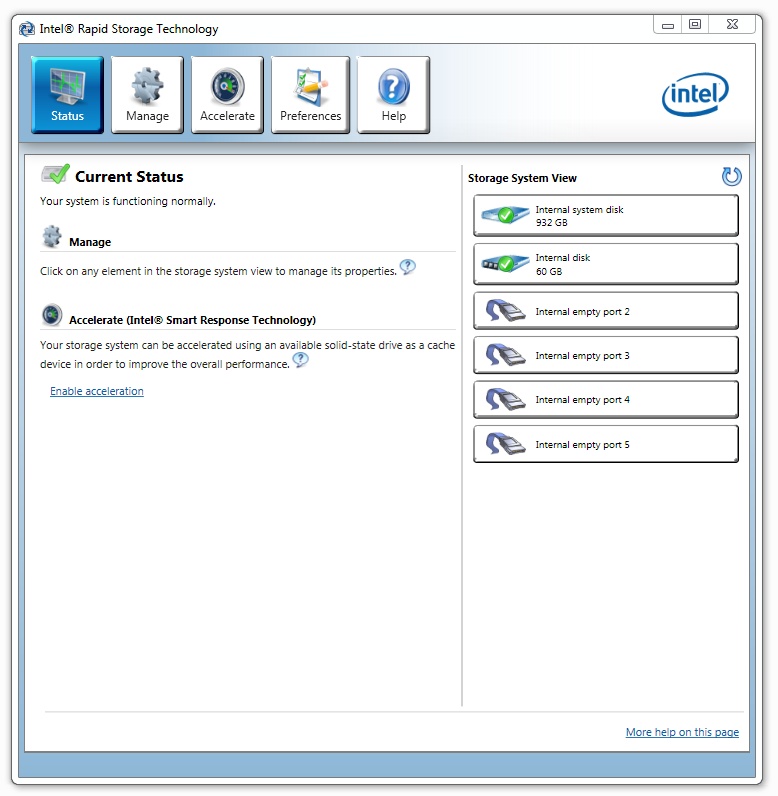Click the cable icon of empty port 2
The image size is (778, 796).
pos(505,311)
